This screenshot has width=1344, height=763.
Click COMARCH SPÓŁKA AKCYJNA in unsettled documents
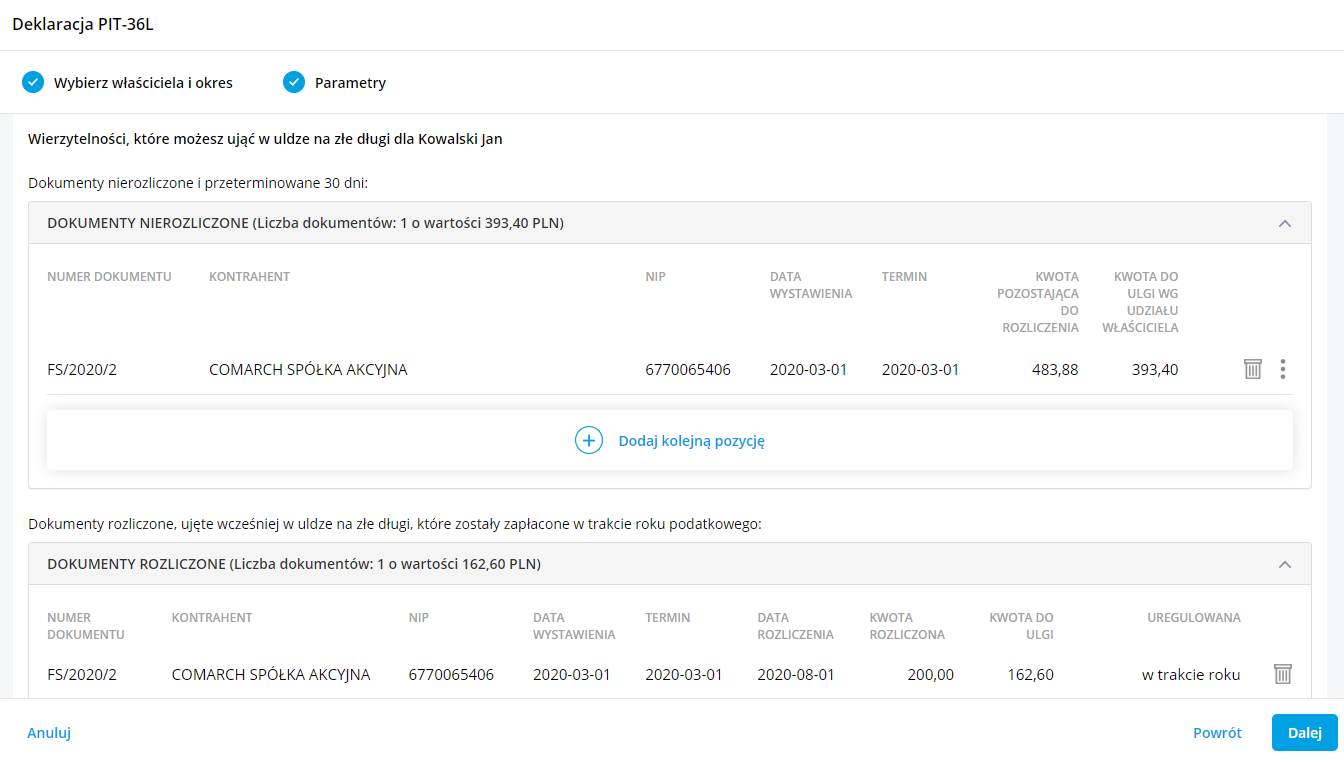pyautogui.click(x=308, y=370)
